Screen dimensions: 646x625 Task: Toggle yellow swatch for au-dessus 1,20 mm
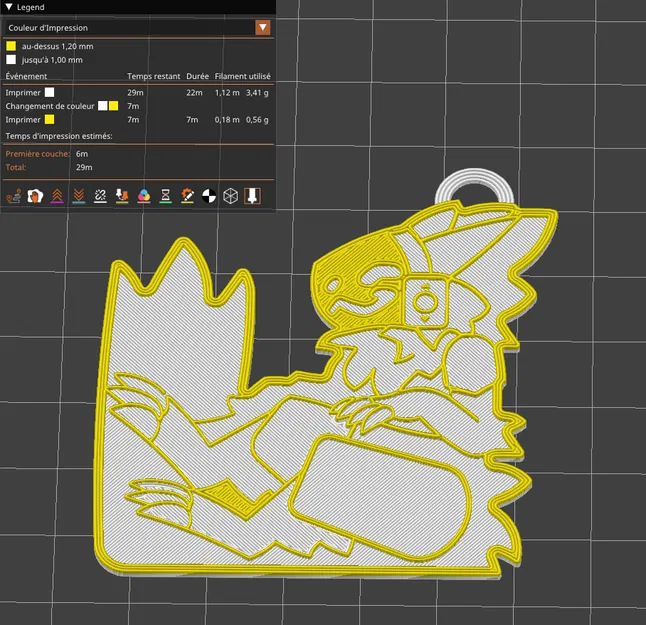(x=11, y=46)
